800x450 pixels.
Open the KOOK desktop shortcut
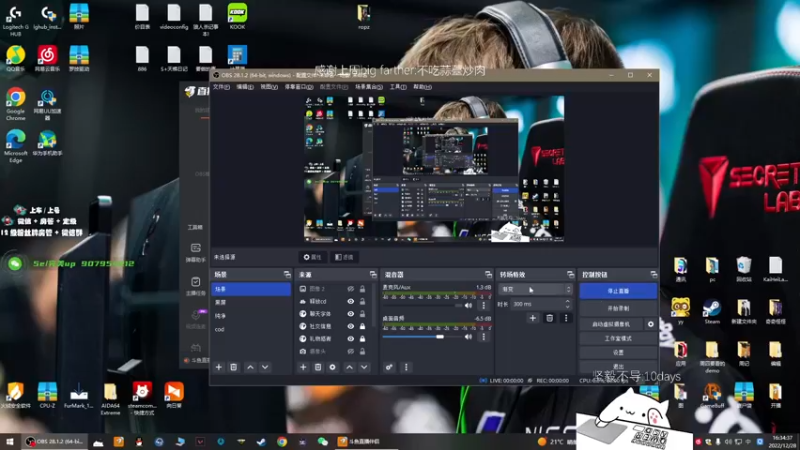(237, 16)
